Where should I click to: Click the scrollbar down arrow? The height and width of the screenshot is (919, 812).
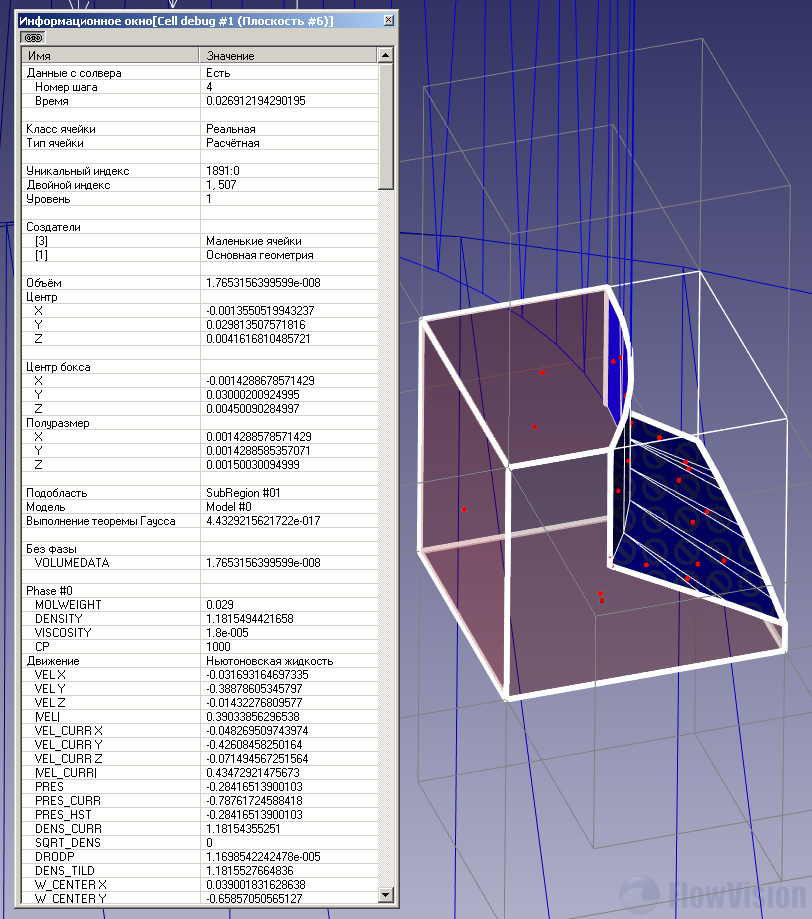pos(386,898)
